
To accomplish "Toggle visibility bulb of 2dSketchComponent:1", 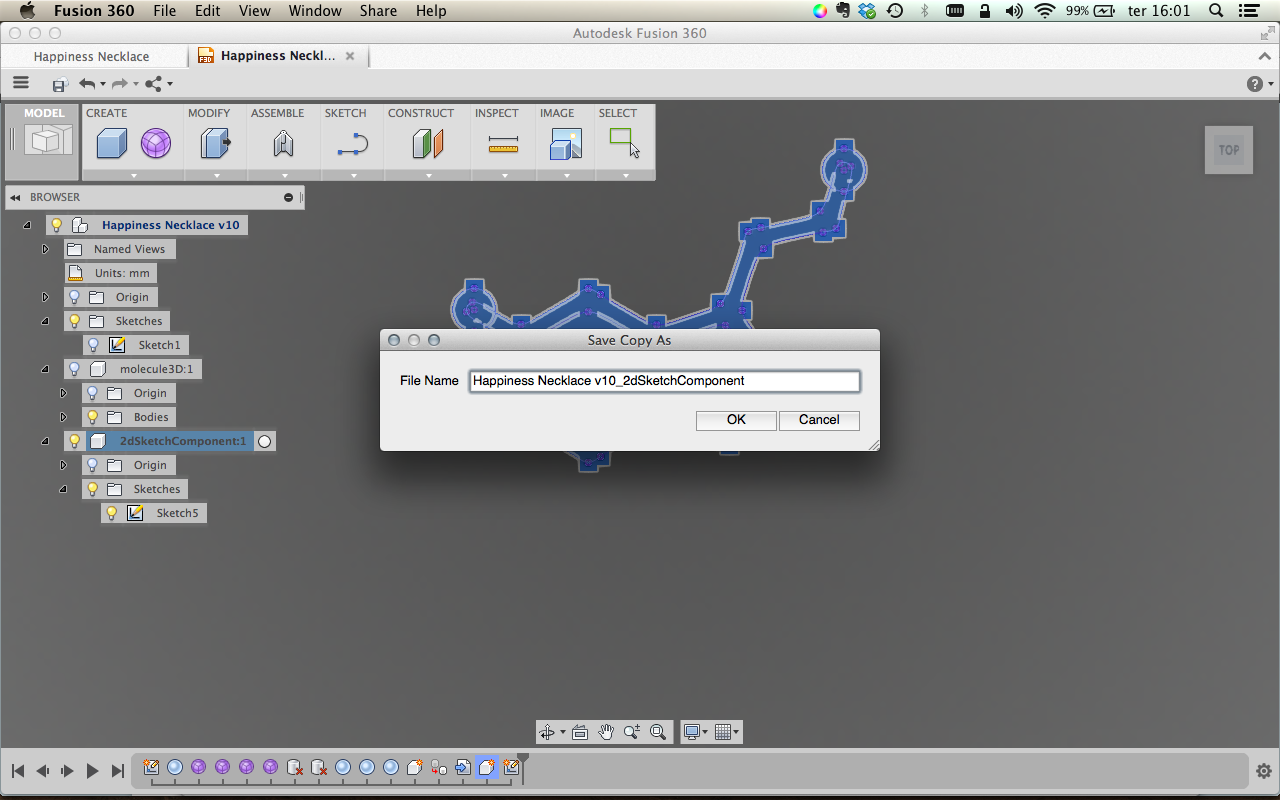I will [74, 441].
